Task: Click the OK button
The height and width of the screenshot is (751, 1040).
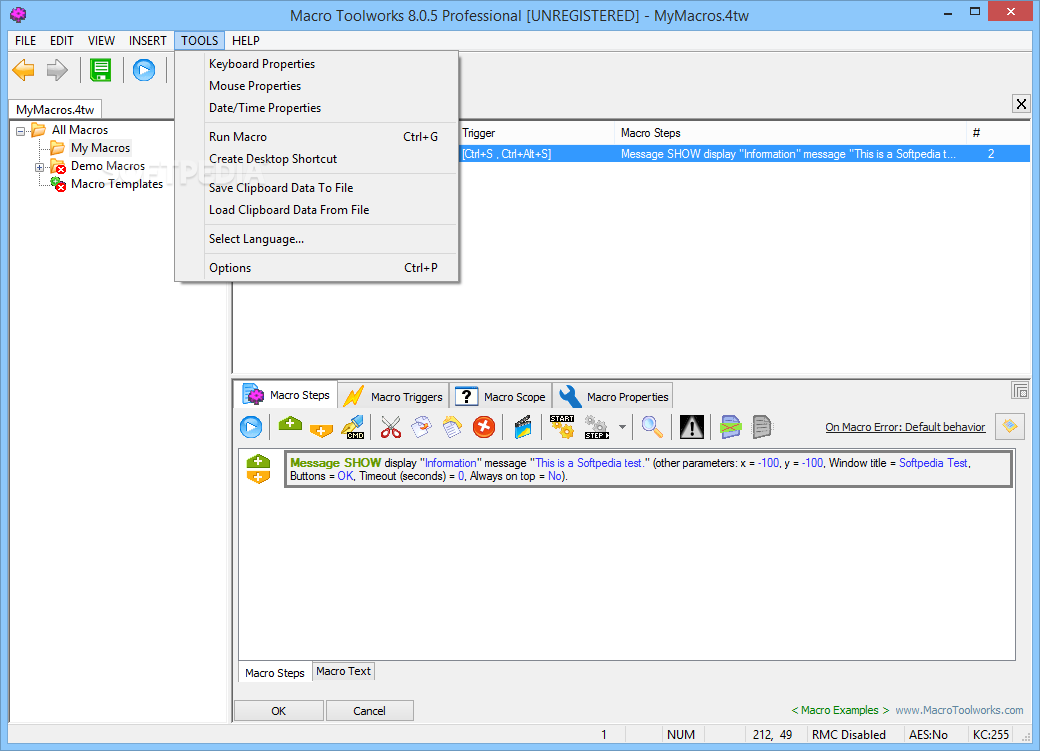Action: point(279,711)
